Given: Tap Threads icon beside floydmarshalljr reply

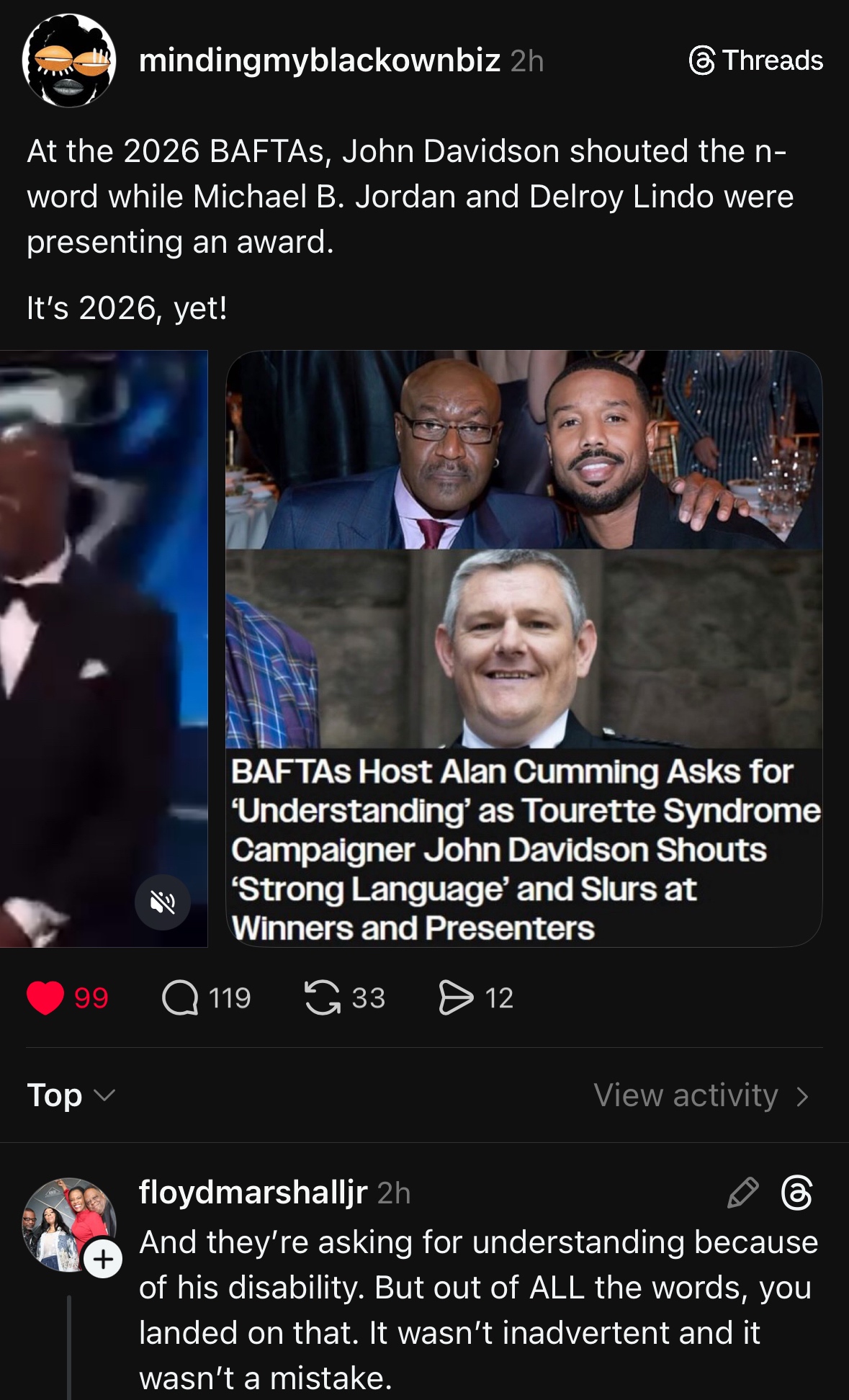Looking at the screenshot, I should [x=797, y=1193].
